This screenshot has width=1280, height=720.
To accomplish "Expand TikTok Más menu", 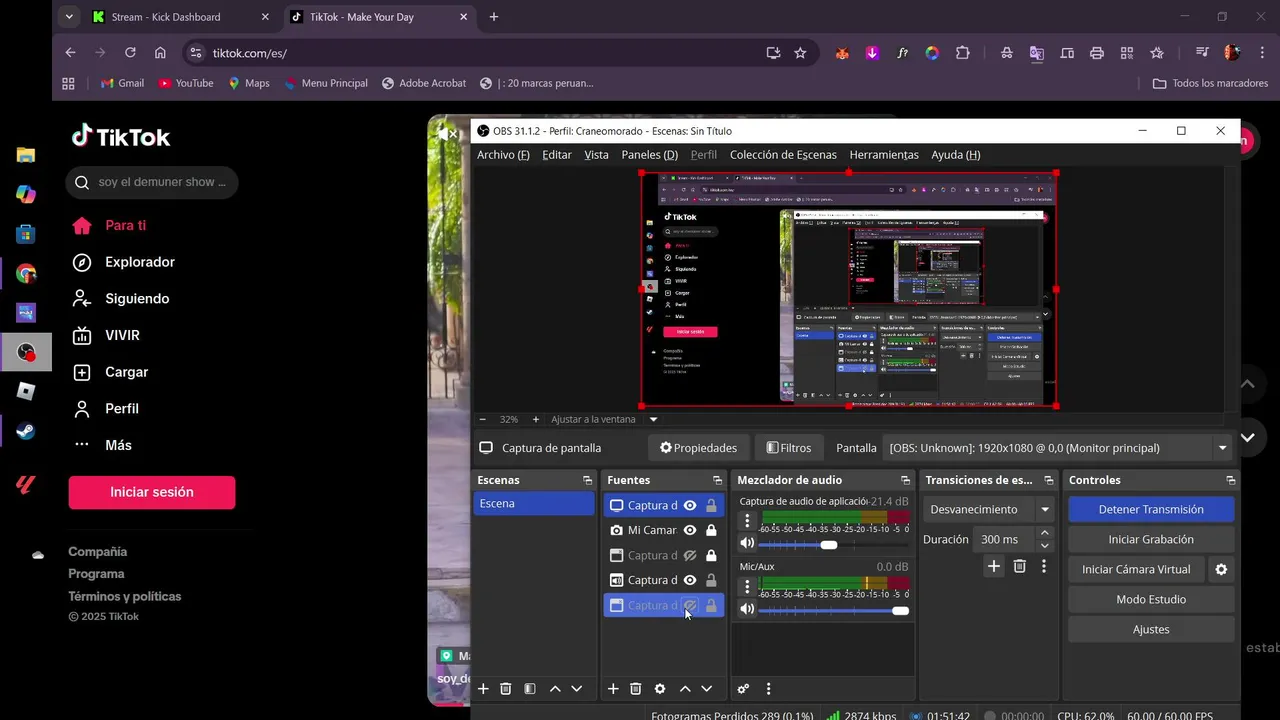I will tap(102, 445).
